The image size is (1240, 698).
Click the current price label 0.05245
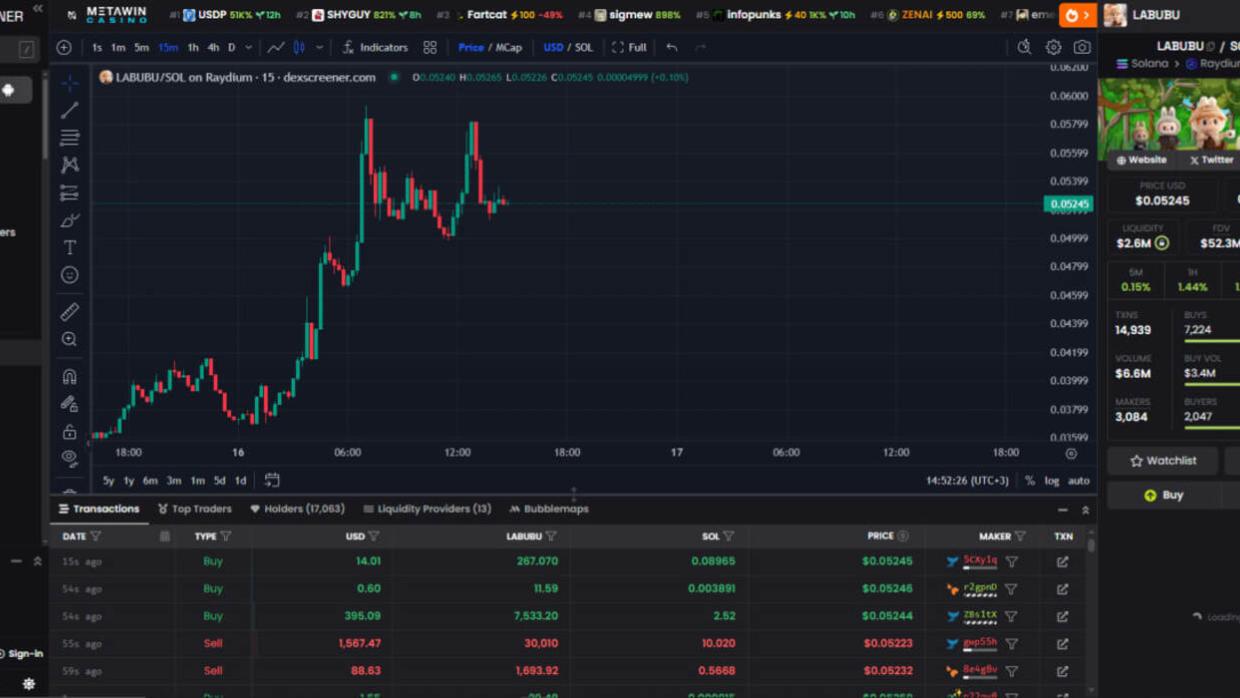pos(1068,204)
